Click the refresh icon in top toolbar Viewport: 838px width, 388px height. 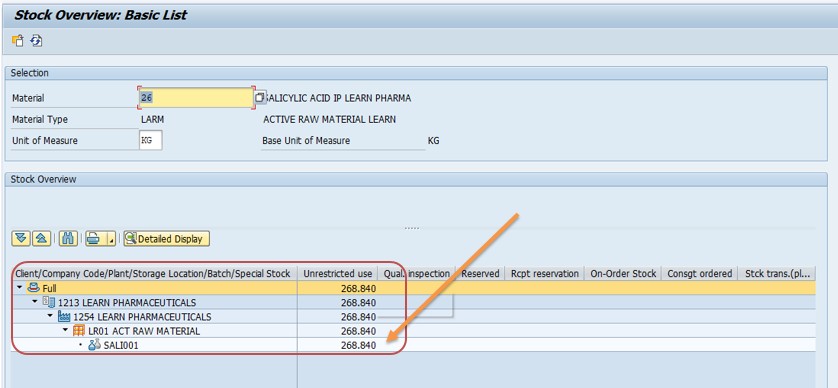point(36,41)
